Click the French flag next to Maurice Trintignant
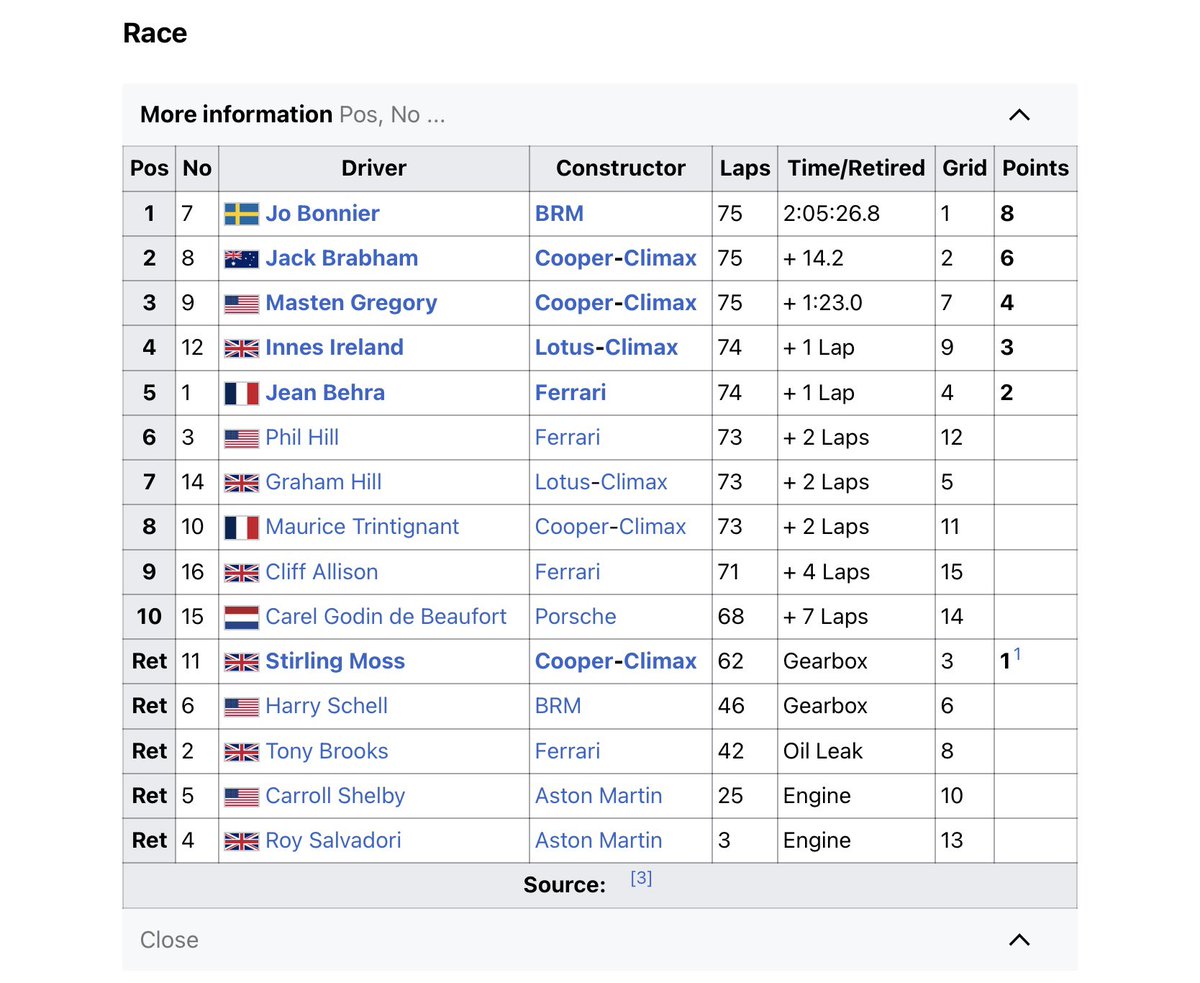The image size is (1200, 983). coord(240,526)
